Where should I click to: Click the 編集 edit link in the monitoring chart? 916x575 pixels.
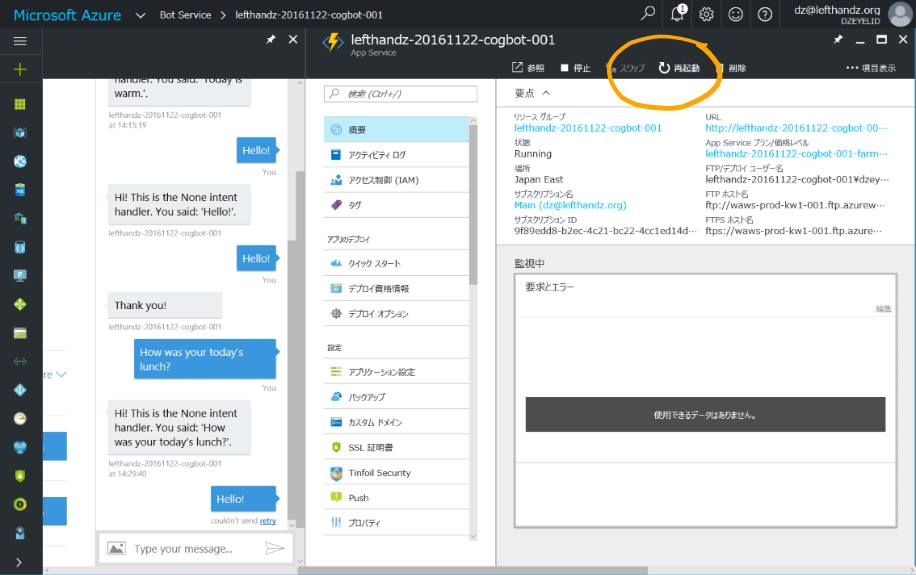click(883, 309)
